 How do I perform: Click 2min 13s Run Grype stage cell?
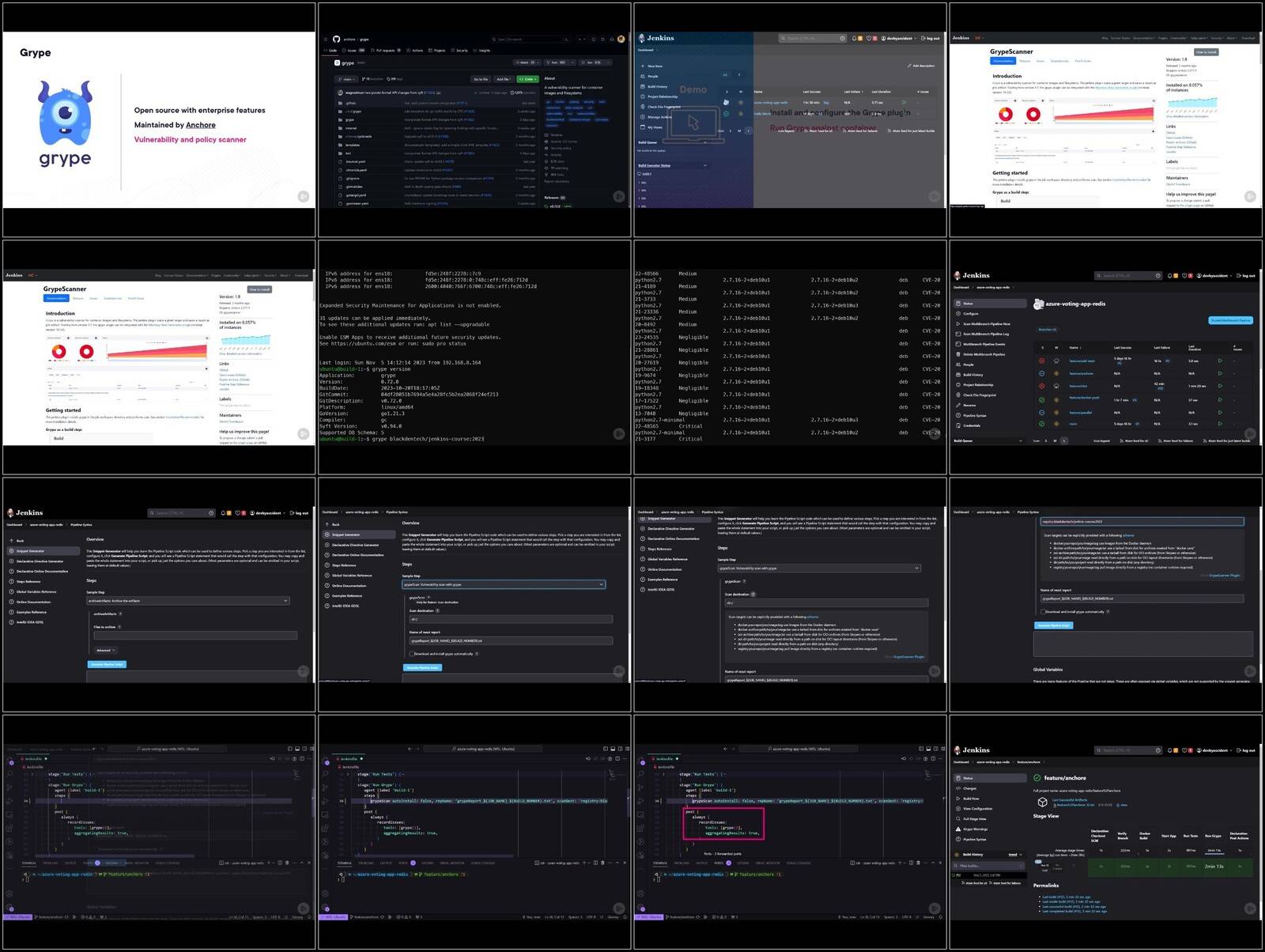(x=1214, y=867)
